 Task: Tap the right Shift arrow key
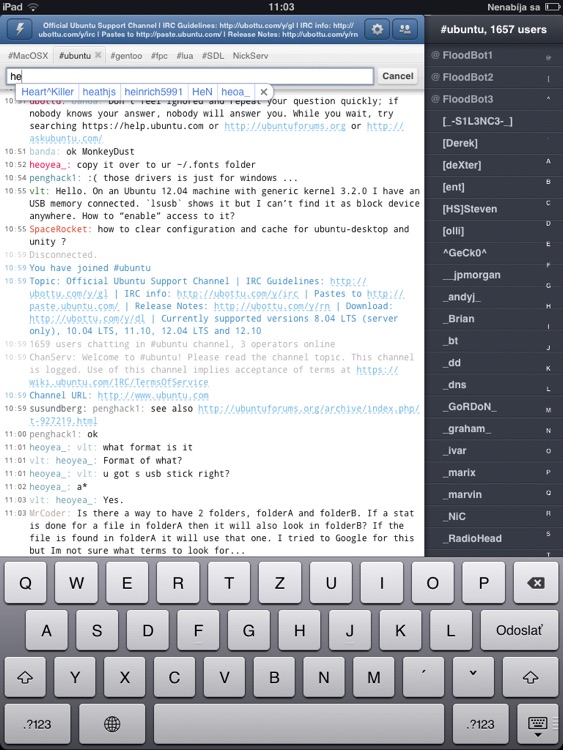click(x=530, y=677)
